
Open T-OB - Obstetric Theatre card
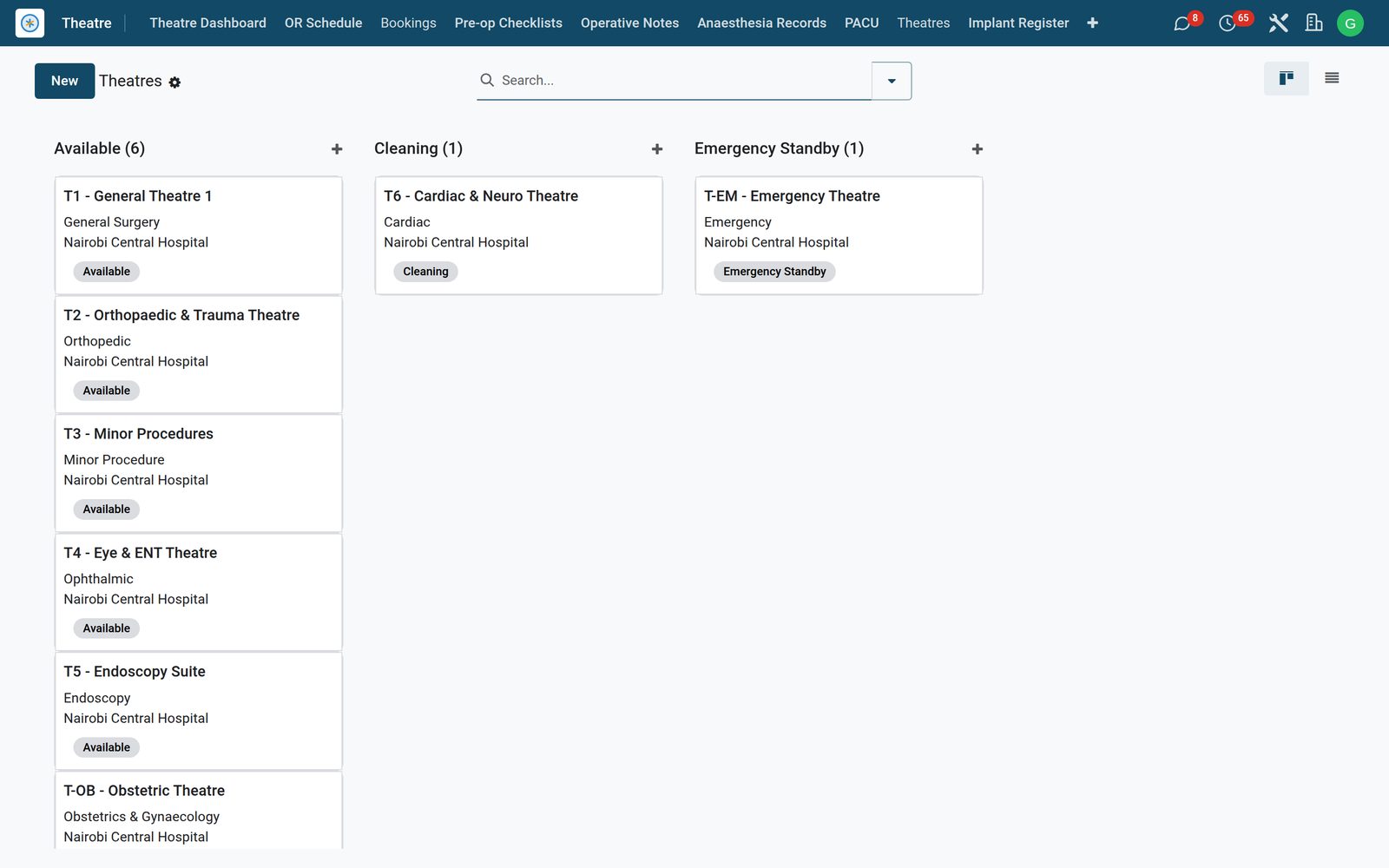click(x=198, y=811)
